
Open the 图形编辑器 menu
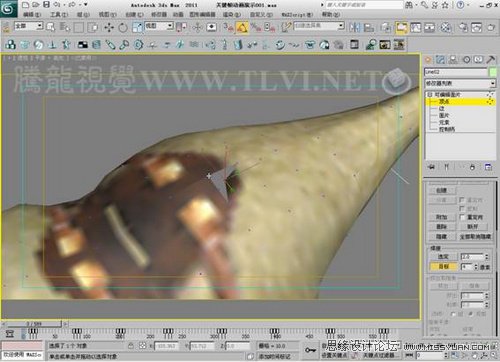pos(202,15)
